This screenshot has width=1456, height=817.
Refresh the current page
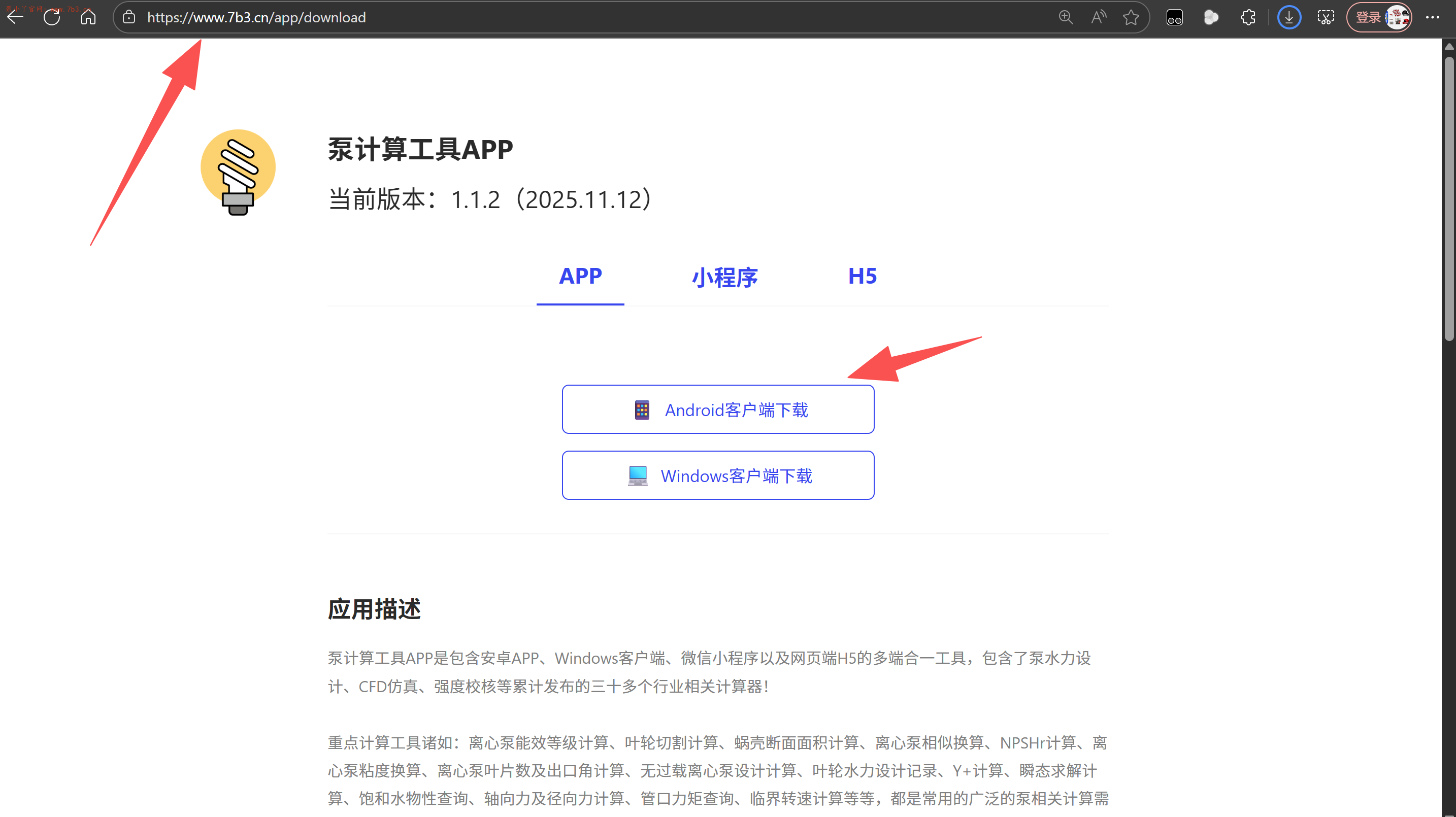(x=52, y=17)
